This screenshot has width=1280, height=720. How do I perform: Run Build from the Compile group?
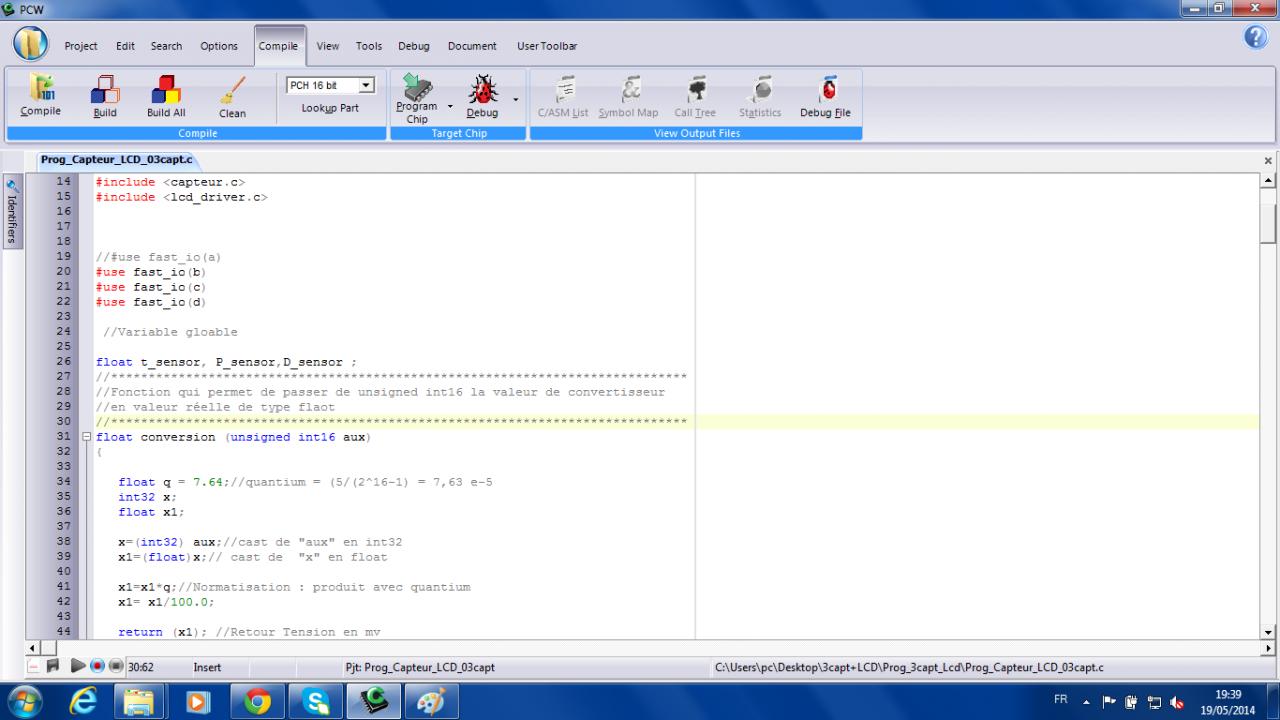(x=105, y=98)
